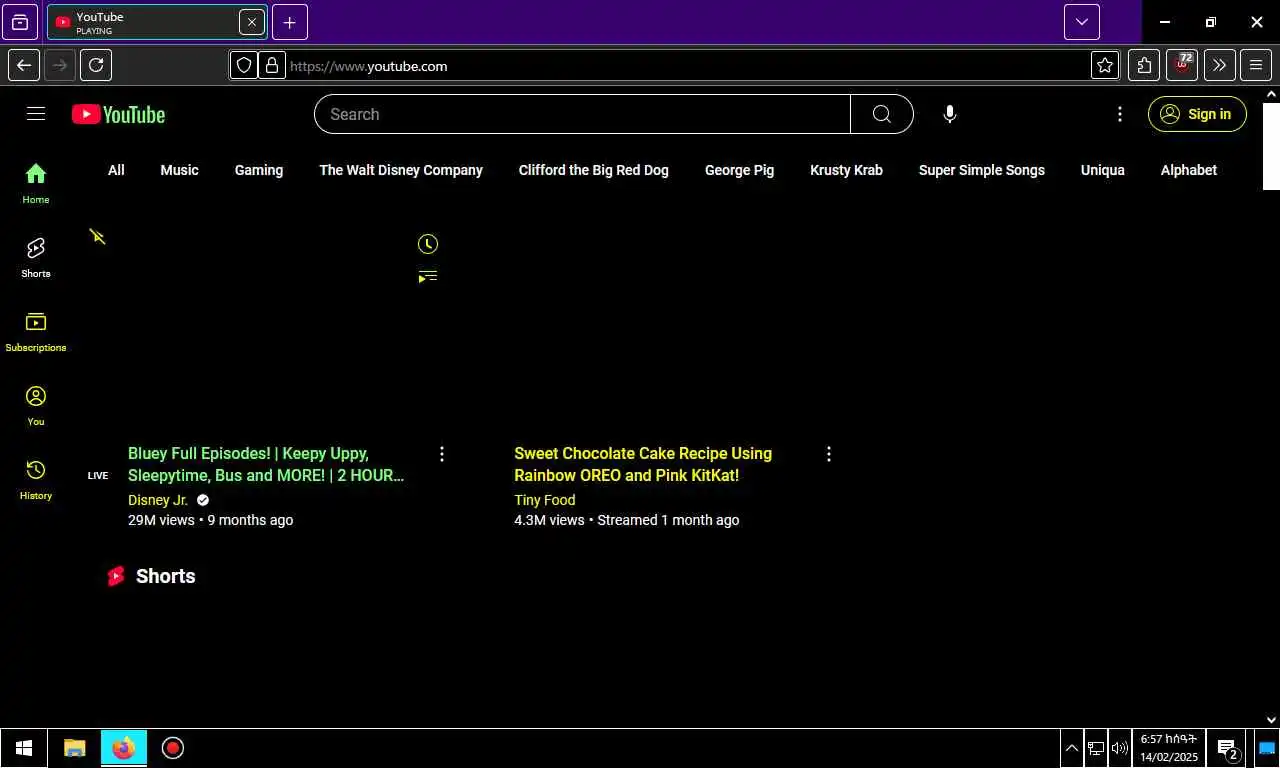Viewport: 1280px width, 768px height.
Task: Go to Home in sidebar
Action: point(36,183)
